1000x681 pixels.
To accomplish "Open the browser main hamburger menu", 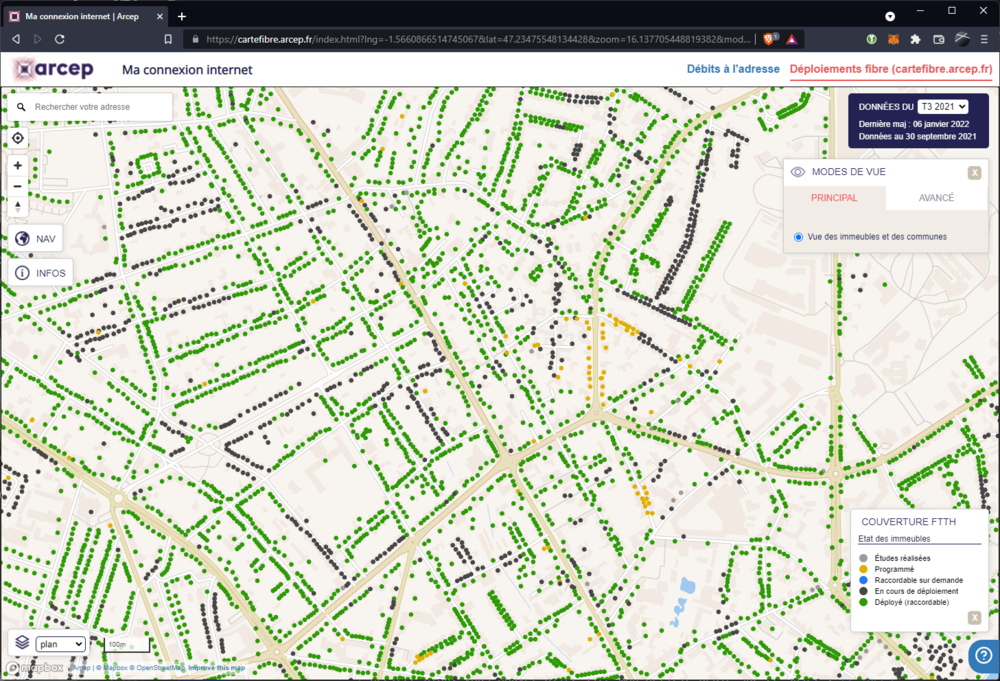I will point(984,39).
